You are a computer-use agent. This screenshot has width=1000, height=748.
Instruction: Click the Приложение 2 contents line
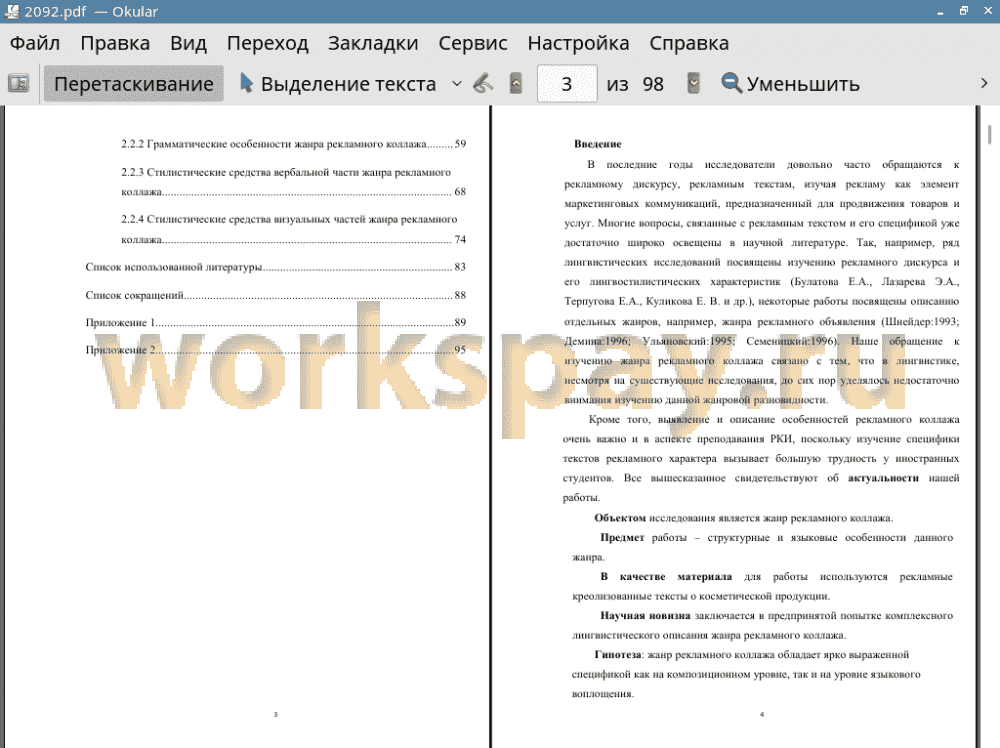[x=276, y=350]
